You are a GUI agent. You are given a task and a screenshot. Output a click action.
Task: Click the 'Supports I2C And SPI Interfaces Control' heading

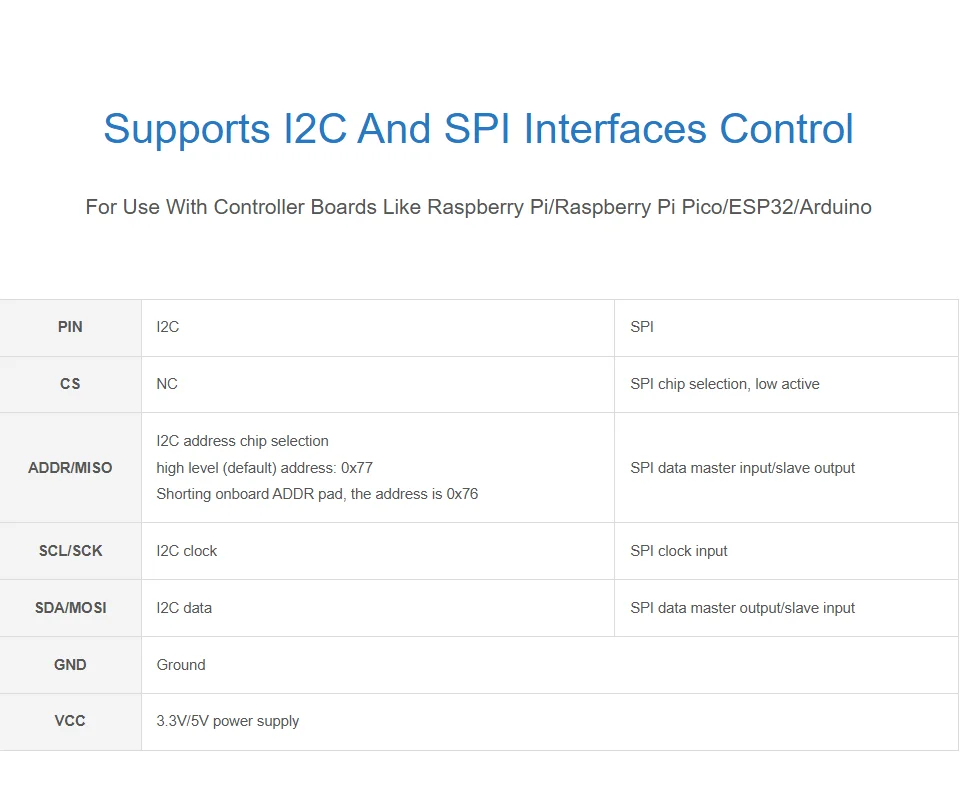click(x=478, y=129)
